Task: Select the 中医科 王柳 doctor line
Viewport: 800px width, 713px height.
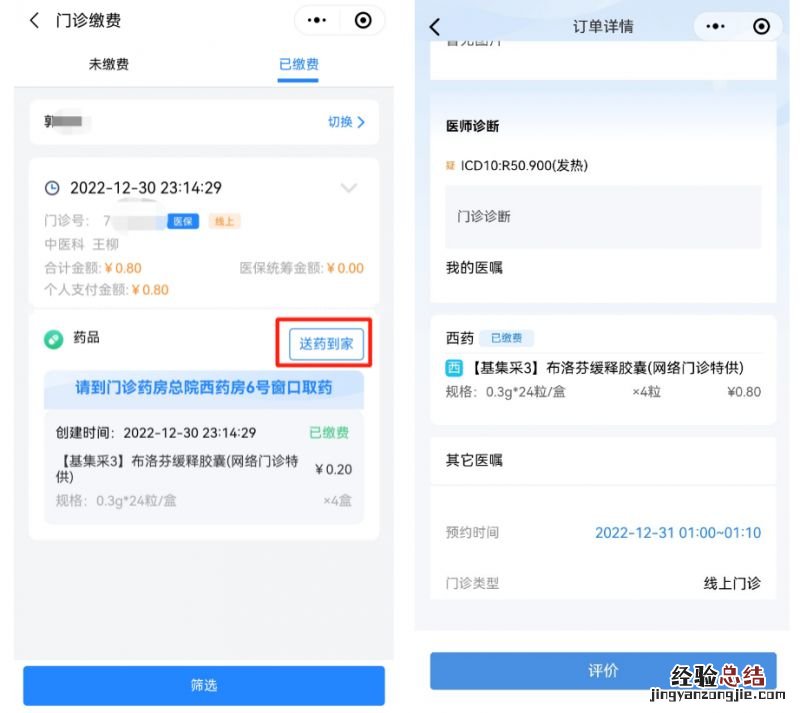Action: point(82,244)
